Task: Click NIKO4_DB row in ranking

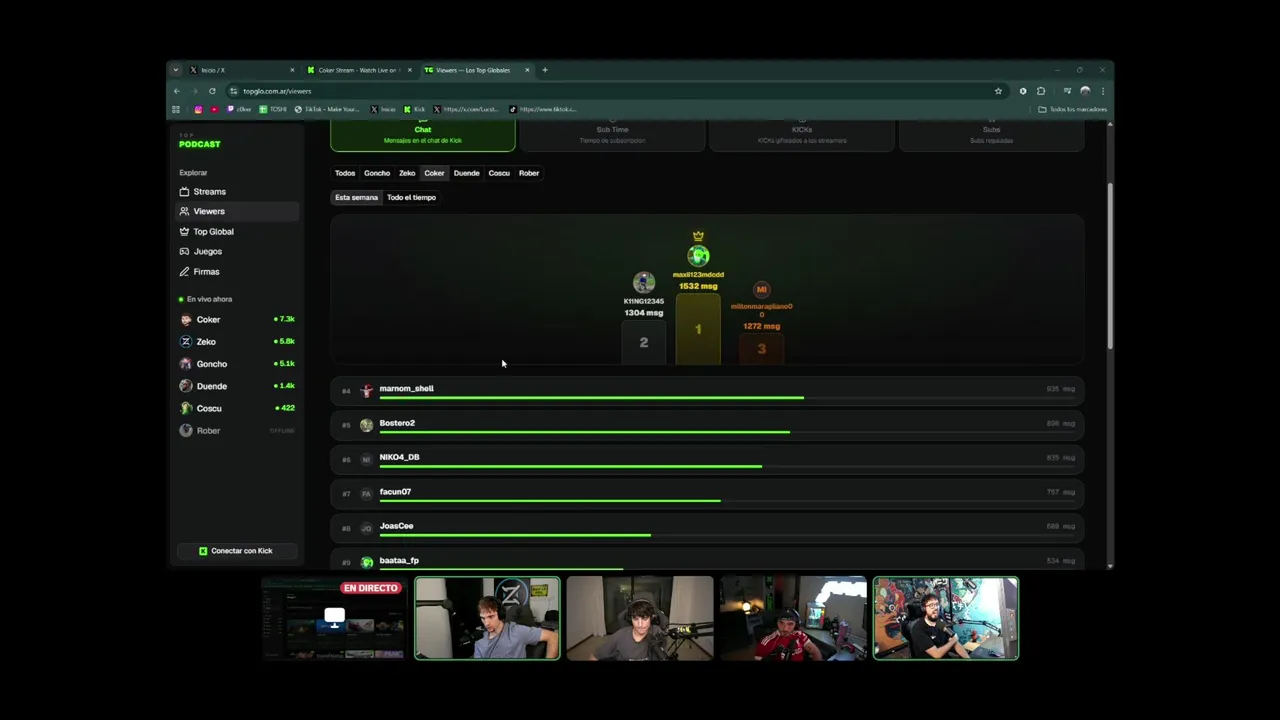Action: pos(707,459)
